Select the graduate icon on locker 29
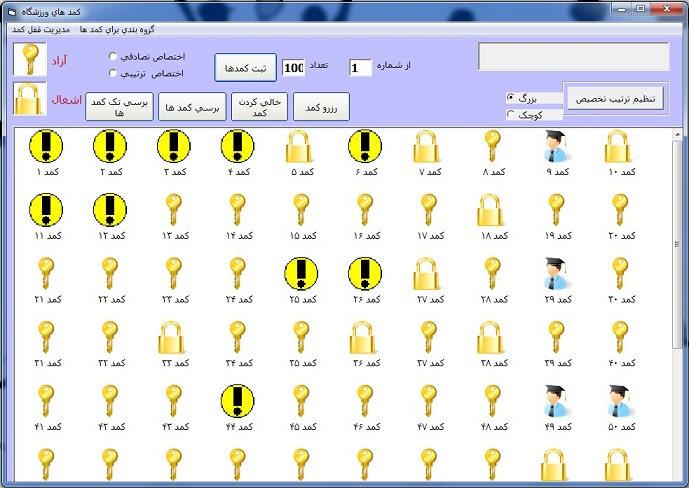The image size is (689, 488). (x=556, y=273)
